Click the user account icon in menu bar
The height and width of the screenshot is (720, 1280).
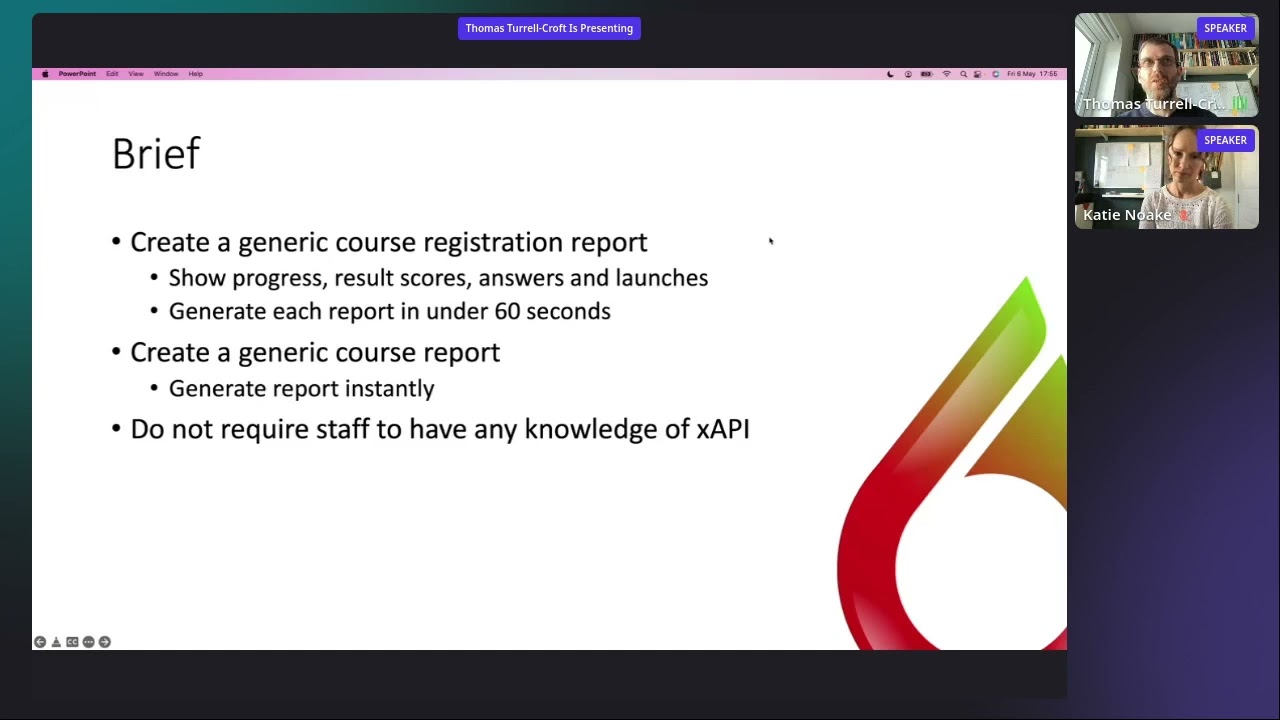pos(908,74)
